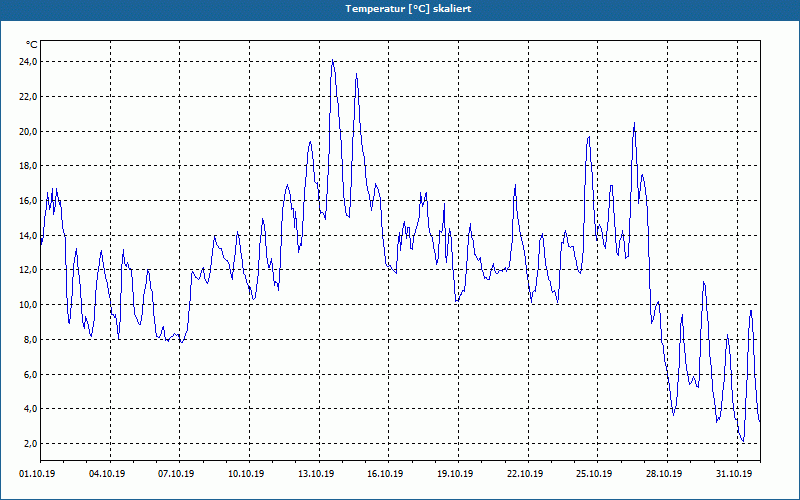Click the 18,0 y-axis value
The image size is (800, 500).
29,166
